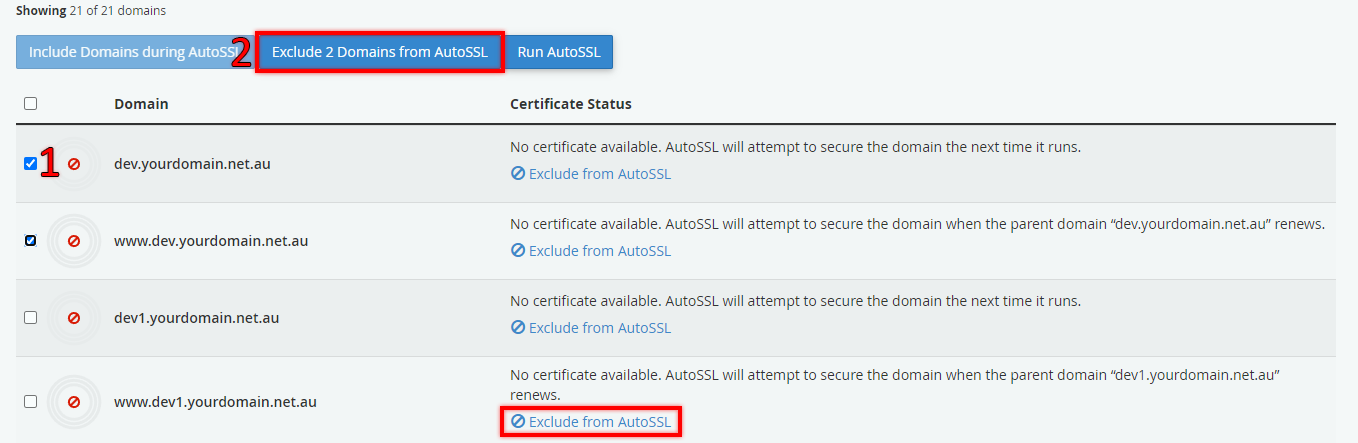The height and width of the screenshot is (443, 1358).
Task: Click the status icon for dev1.yourdomain.net.au
Action: point(73,318)
